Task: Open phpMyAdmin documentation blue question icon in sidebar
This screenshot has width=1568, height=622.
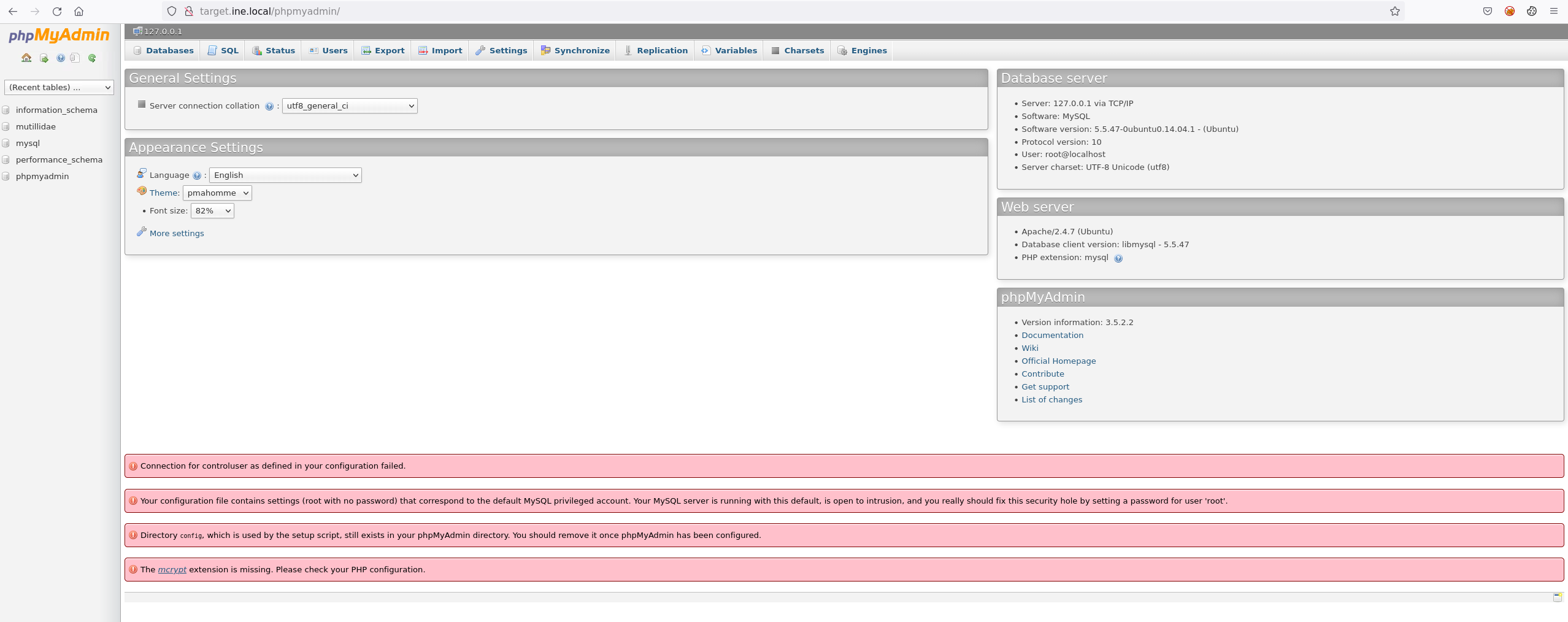Action: pos(61,58)
